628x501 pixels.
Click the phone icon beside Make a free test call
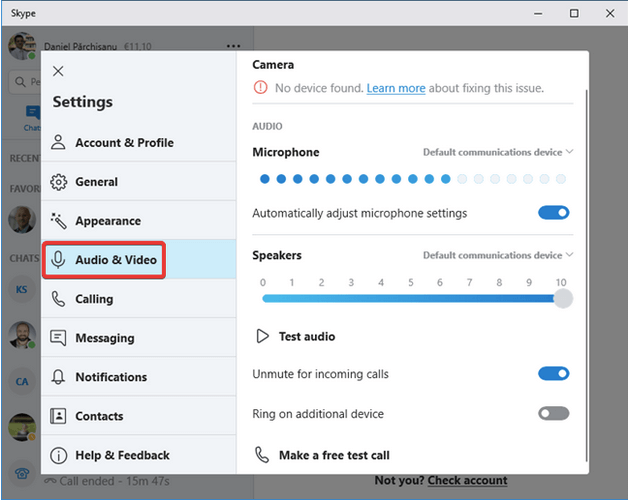coord(262,455)
